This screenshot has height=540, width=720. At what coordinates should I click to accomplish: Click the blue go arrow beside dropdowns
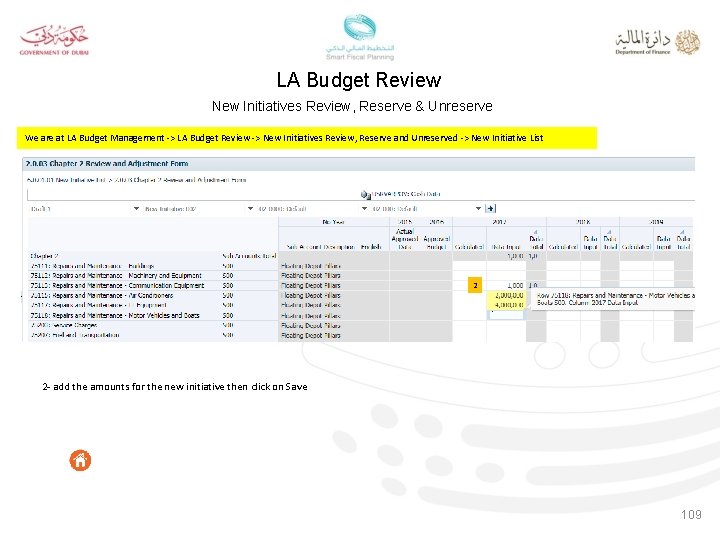point(490,208)
